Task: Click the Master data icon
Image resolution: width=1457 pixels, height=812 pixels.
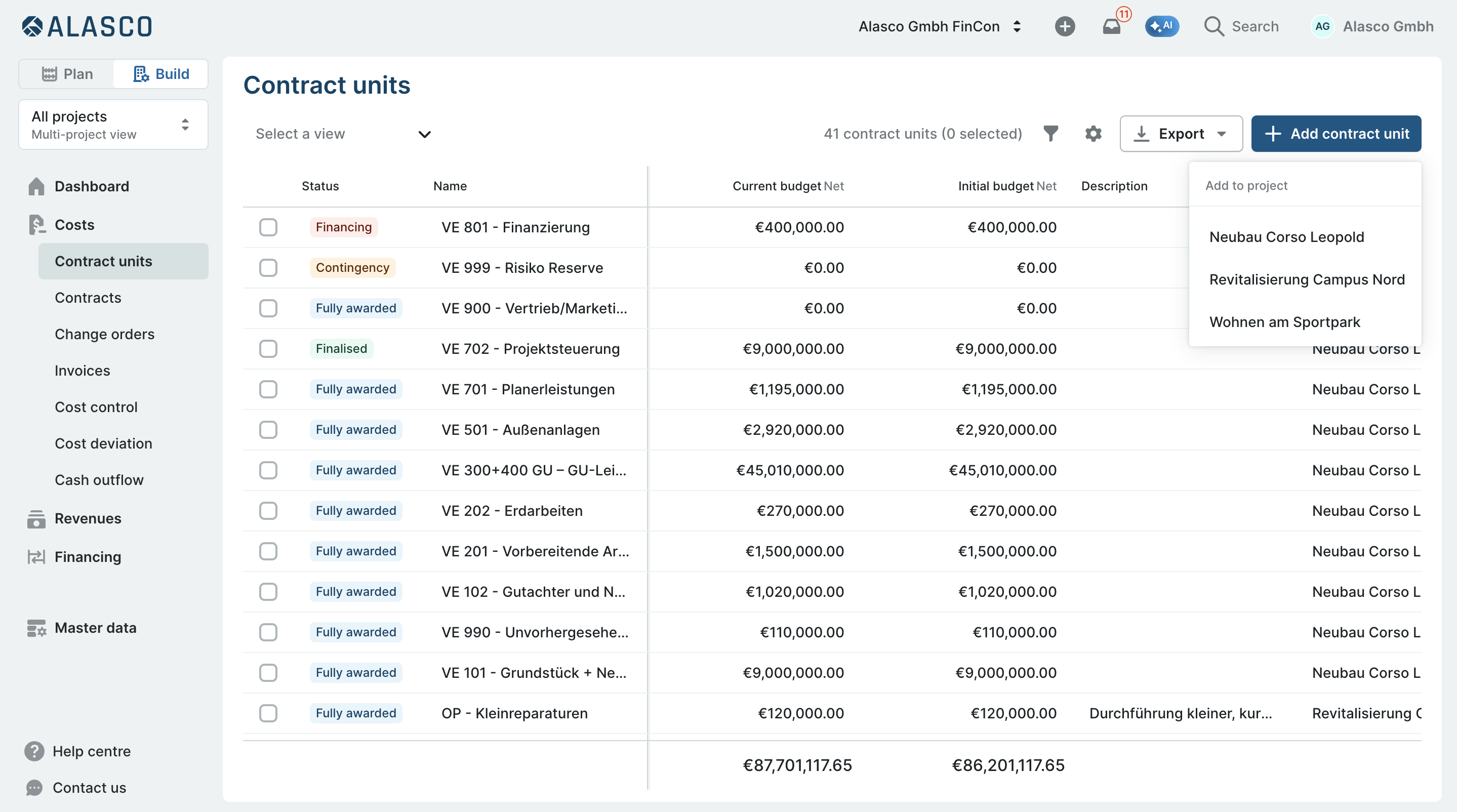Action: (x=36, y=628)
